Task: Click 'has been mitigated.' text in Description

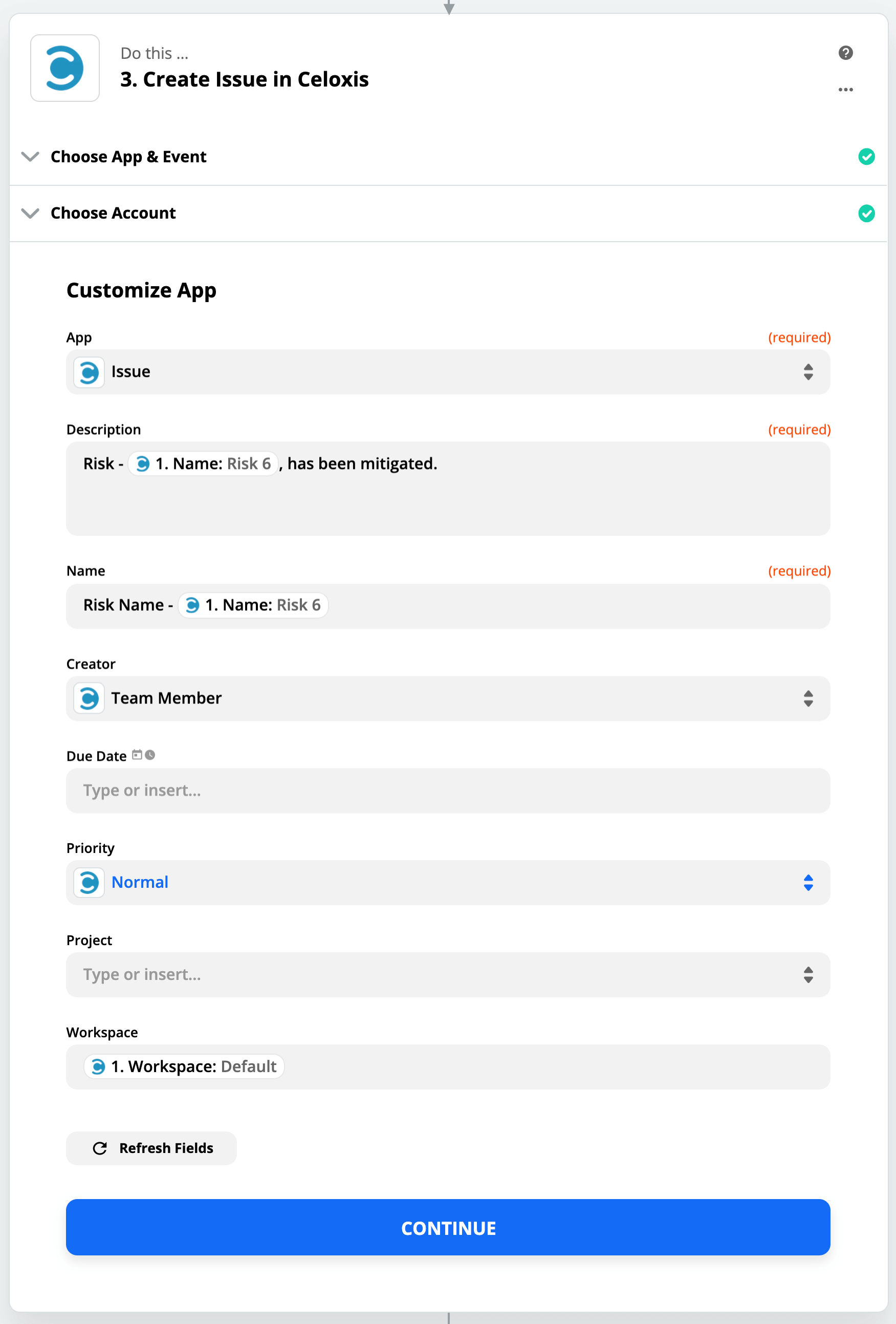Action: (x=362, y=464)
